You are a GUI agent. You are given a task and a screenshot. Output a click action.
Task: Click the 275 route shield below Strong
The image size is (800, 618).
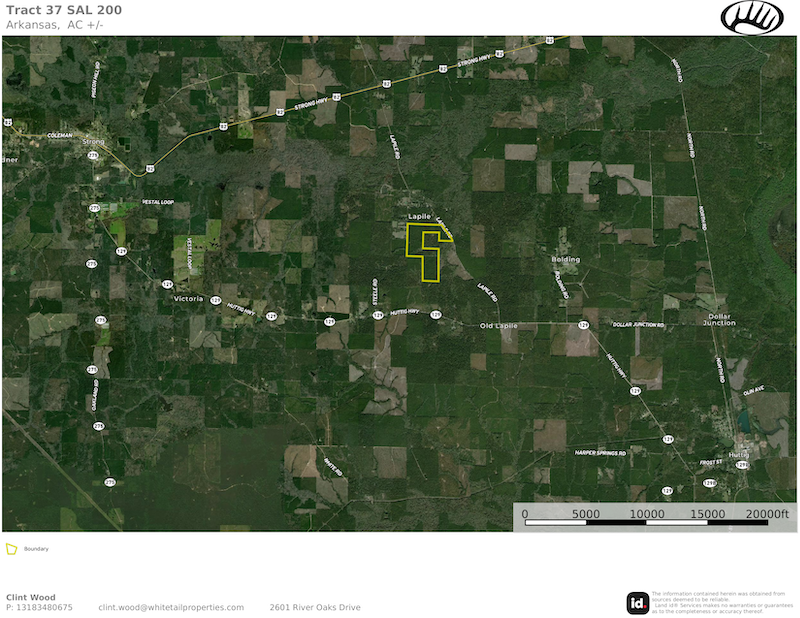pos(95,156)
